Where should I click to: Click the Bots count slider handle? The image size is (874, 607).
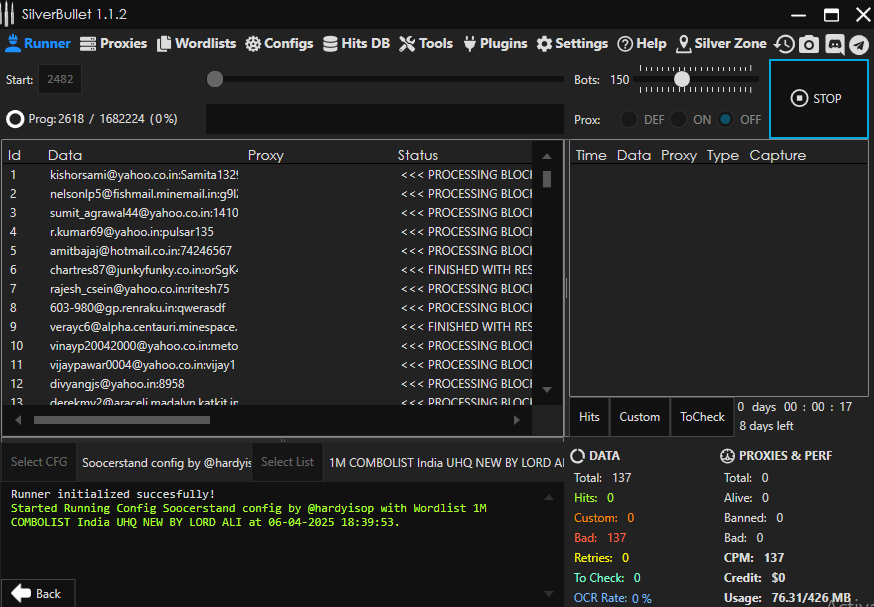coord(682,79)
